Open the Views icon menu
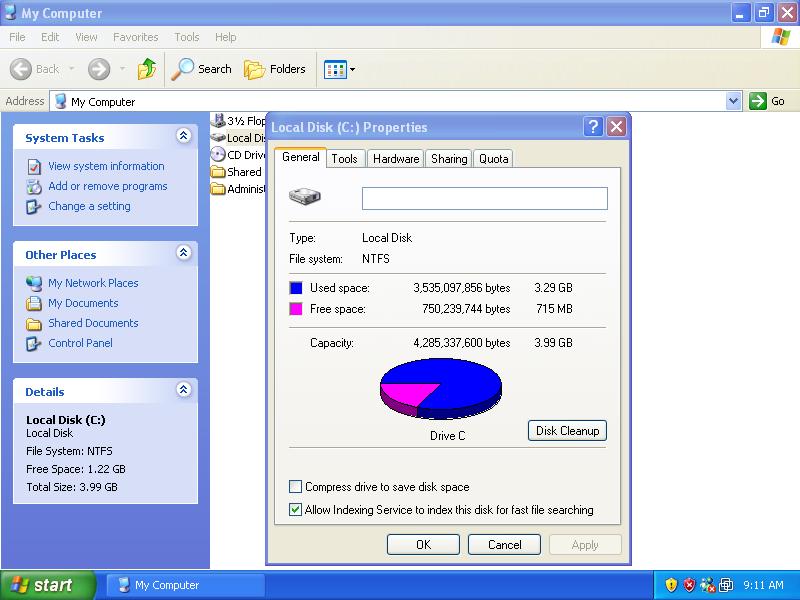This screenshot has width=800, height=600. pos(335,69)
